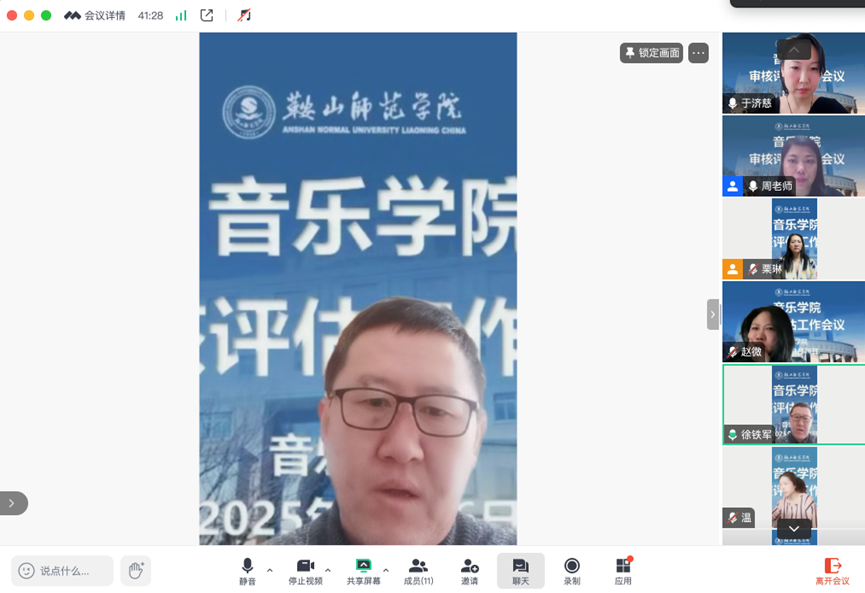Viewport: 865px width, 593px height.
Task: Expand video options arrow beside 停止视频
Action: (x=328, y=571)
